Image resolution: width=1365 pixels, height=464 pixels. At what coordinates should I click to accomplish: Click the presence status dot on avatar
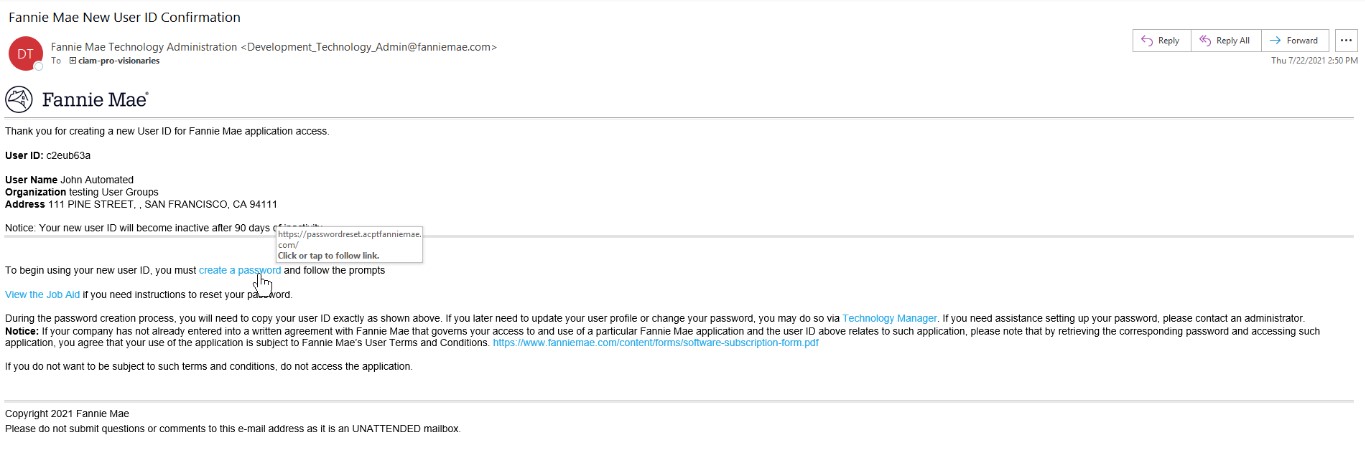pyautogui.click(x=39, y=66)
